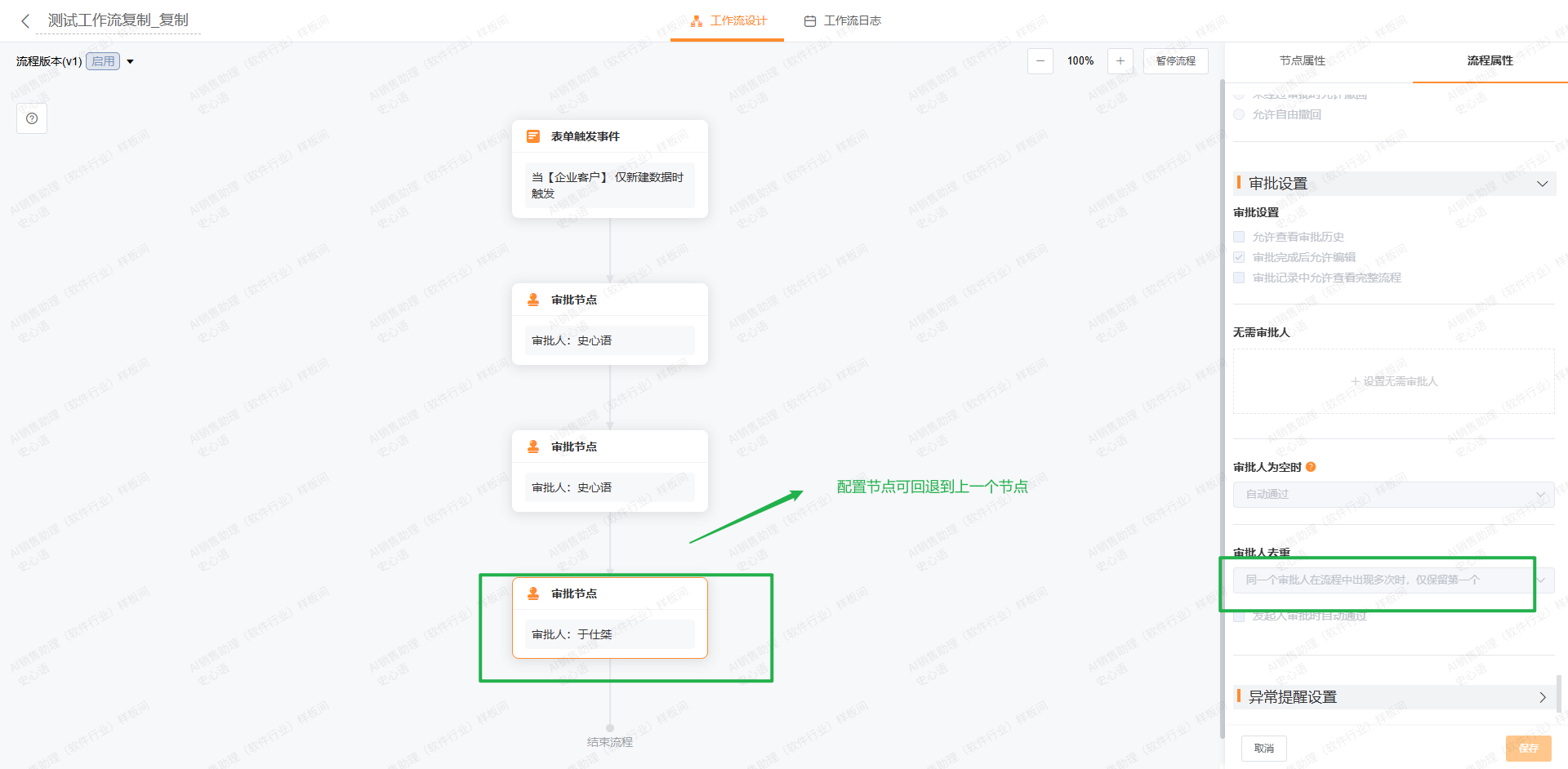Click the zoom in plus icon

tap(1120, 61)
